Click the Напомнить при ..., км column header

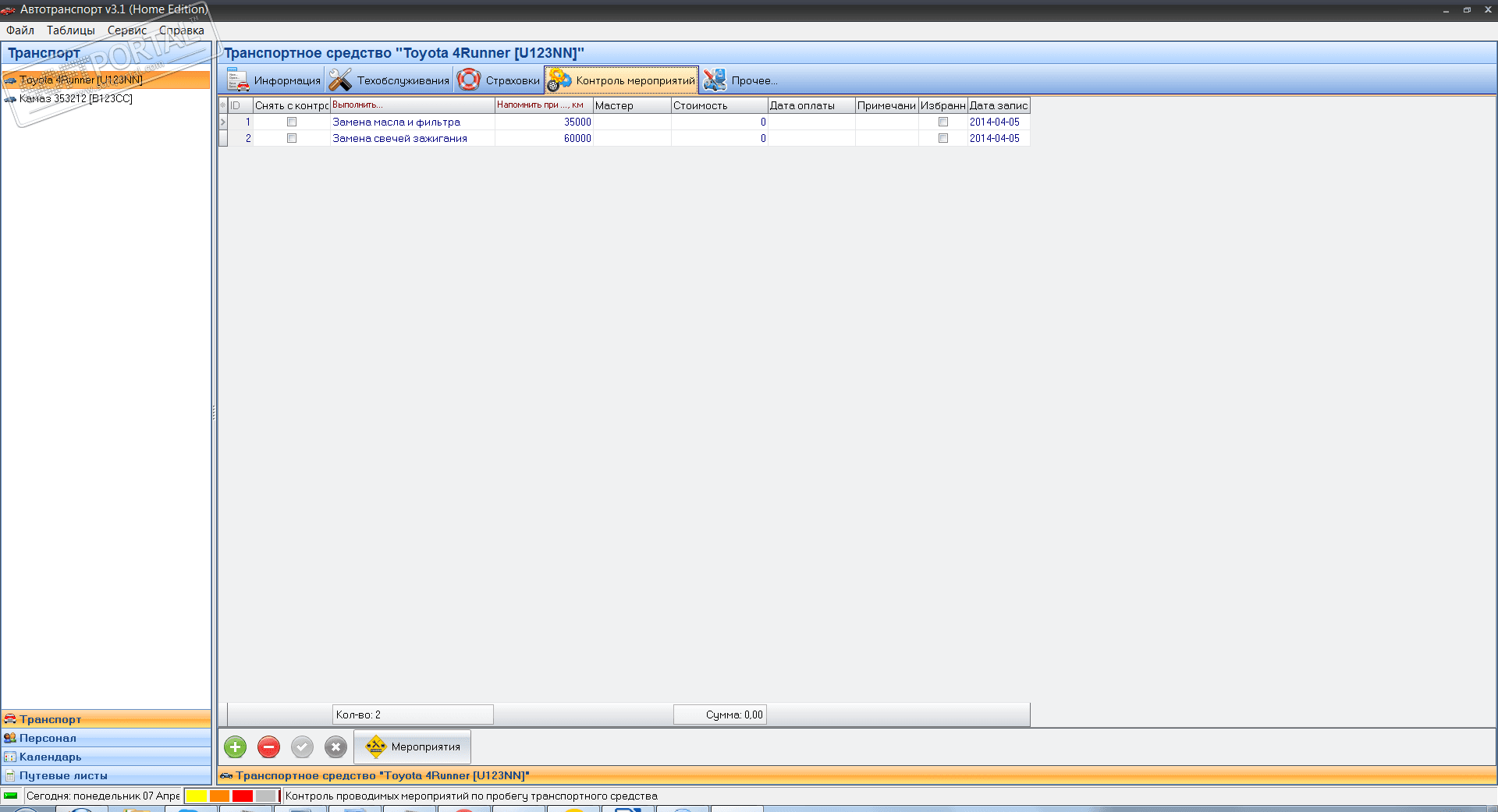(x=544, y=105)
